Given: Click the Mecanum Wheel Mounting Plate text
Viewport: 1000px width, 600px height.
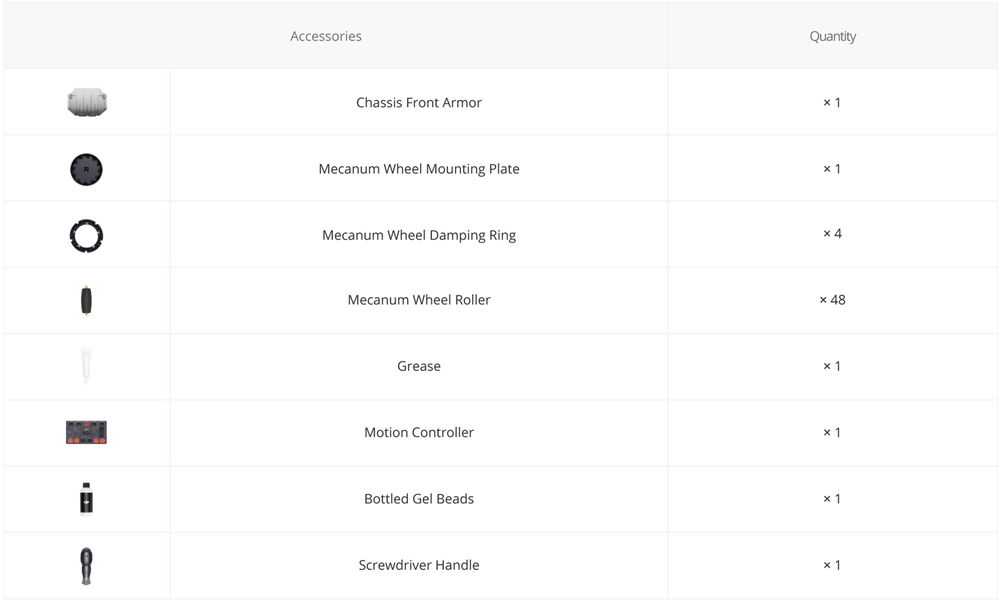Looking at the screenshot, I should tap(419, 169).
